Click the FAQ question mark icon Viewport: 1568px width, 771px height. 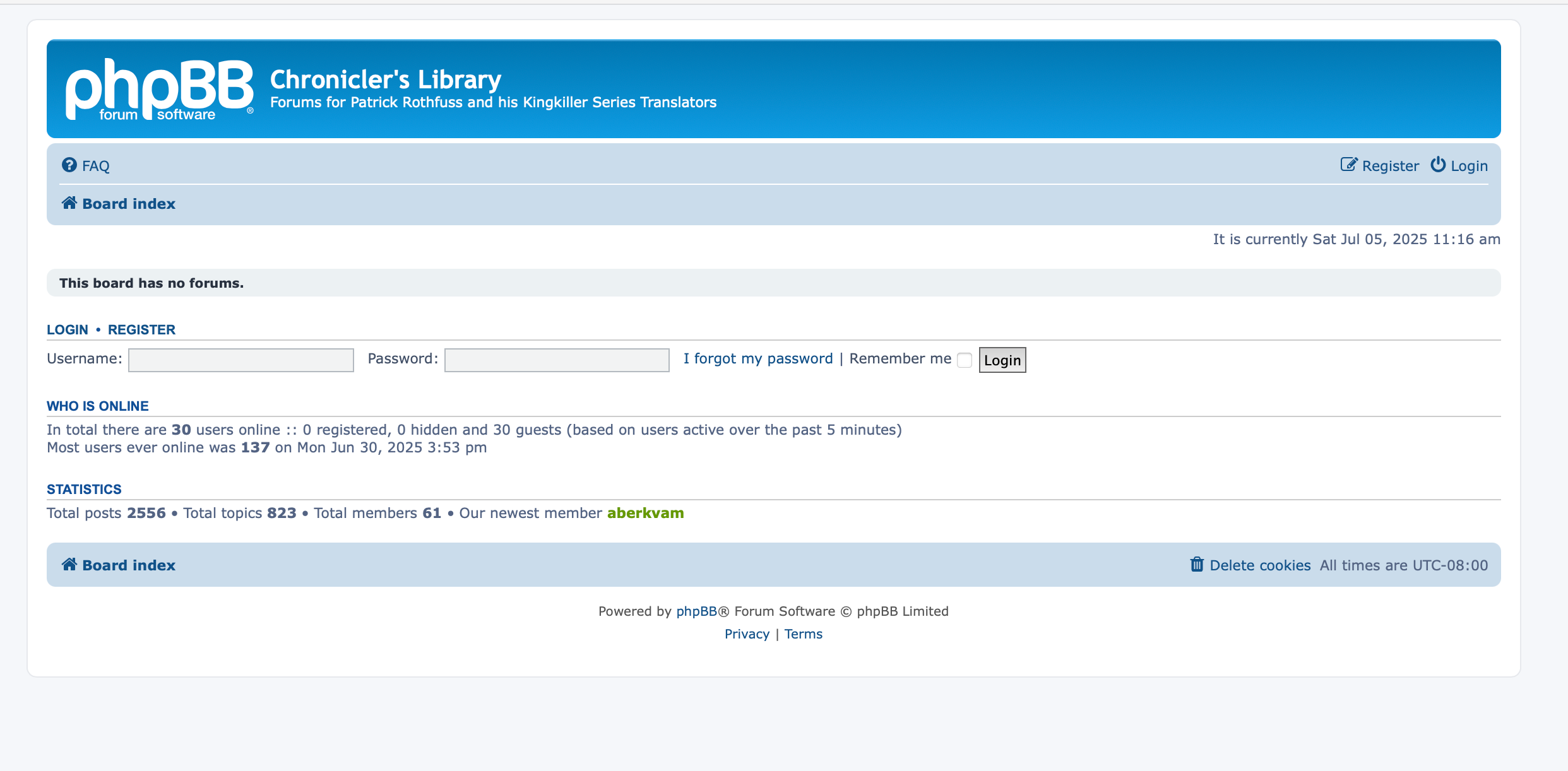69,165
